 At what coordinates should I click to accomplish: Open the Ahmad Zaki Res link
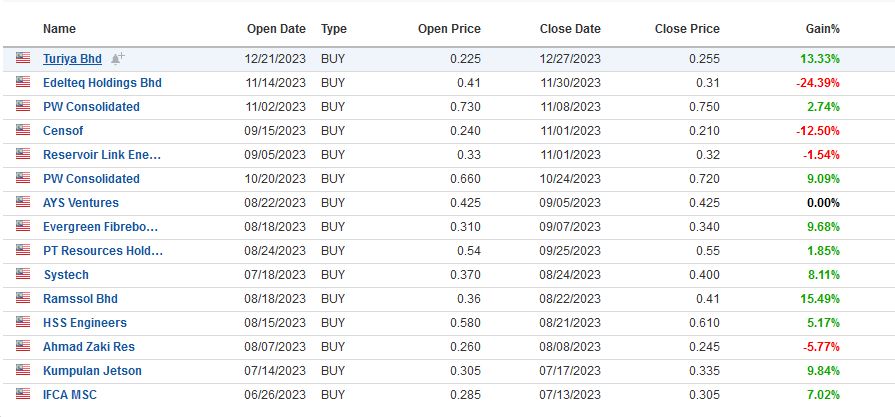[x=89, y=346]
